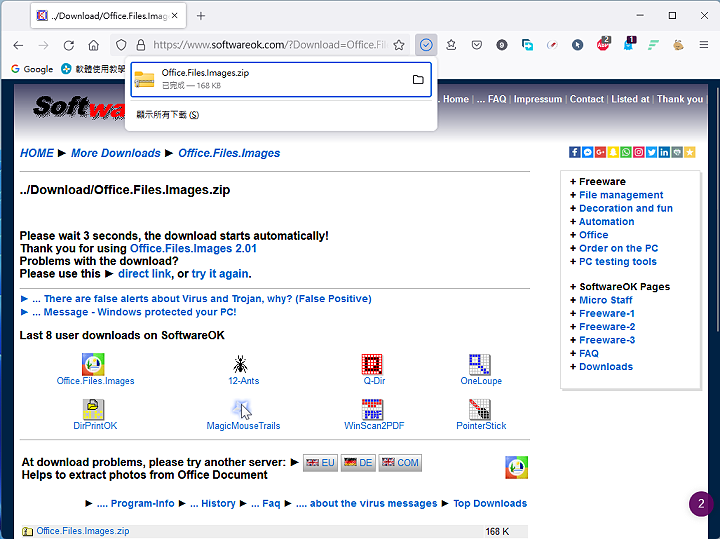Open Contact in header menu

tap(587, 99)
